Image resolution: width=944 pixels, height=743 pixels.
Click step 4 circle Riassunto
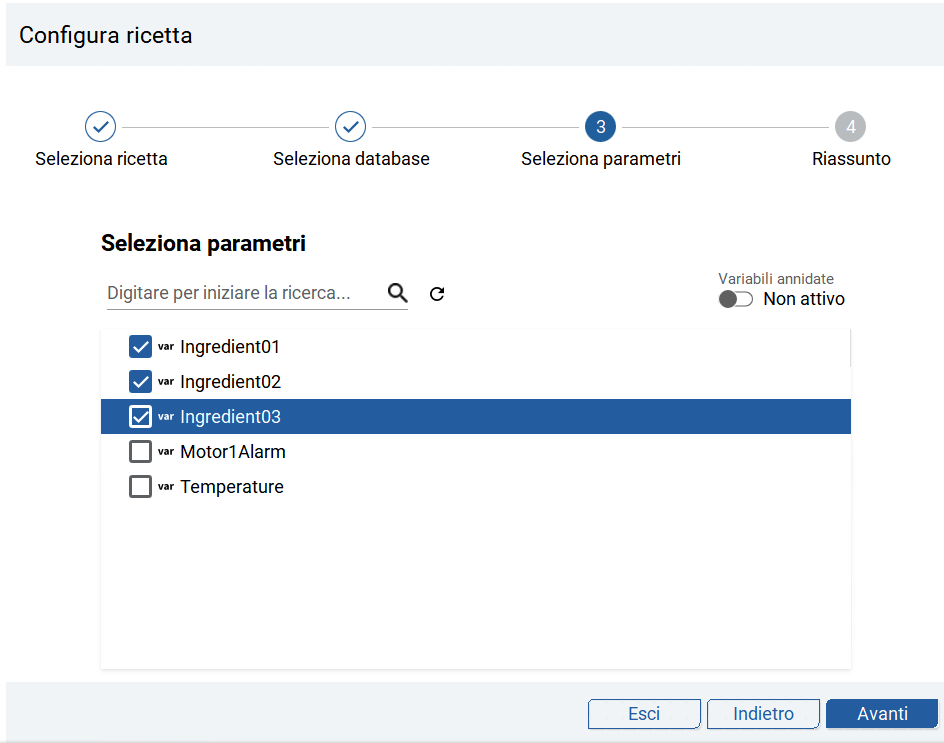coord(850,126)
